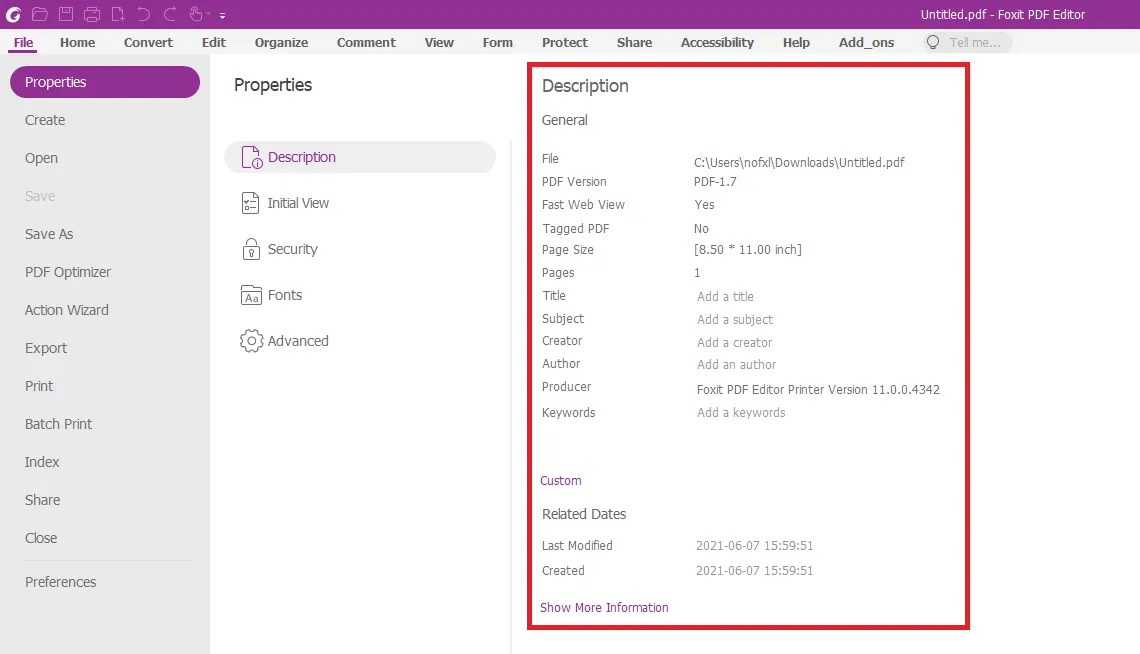The width and height of the screenshot is (1140, 654).
Task: Click the Show More Information link
Action: (x=604, y=607)
